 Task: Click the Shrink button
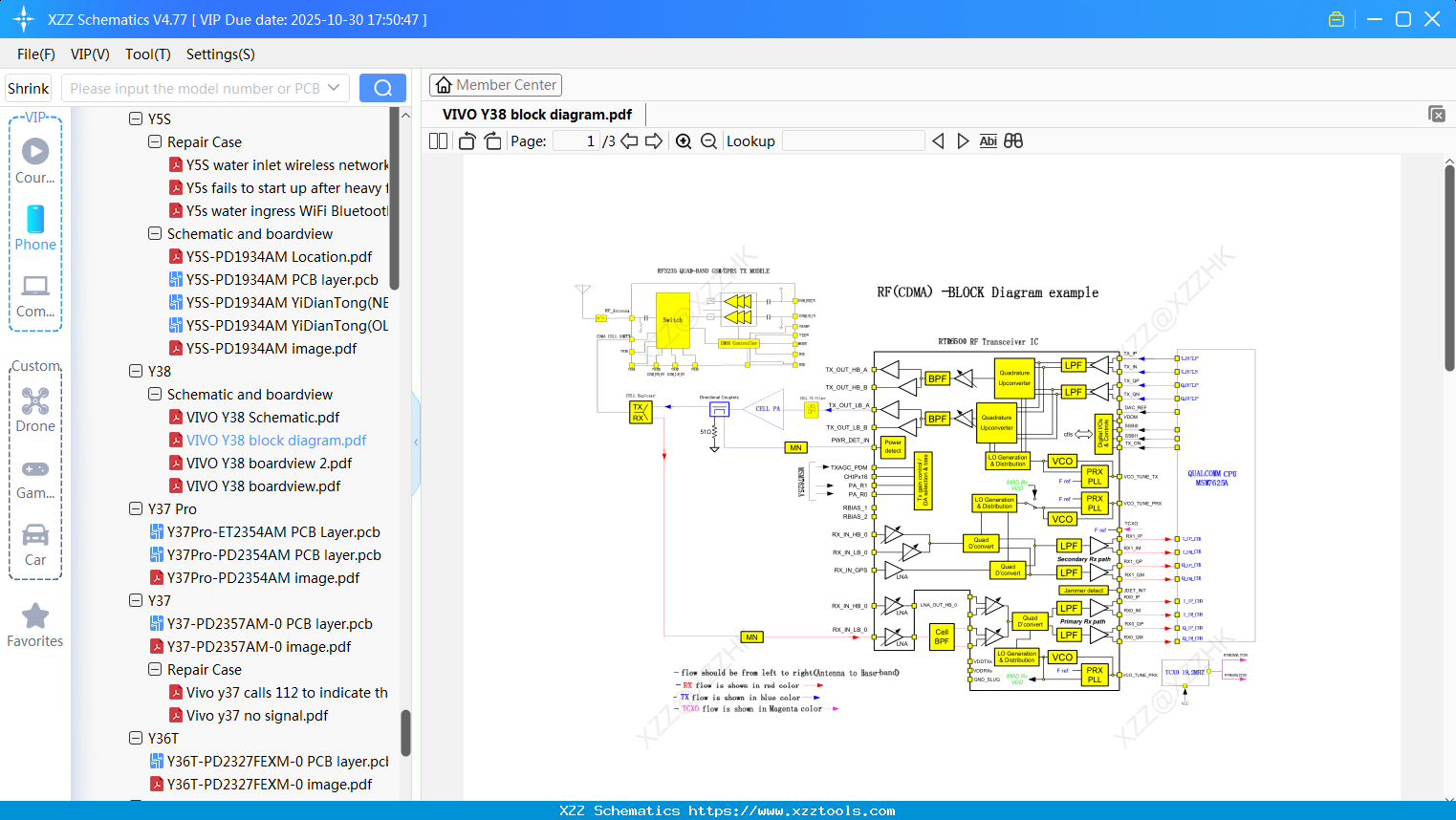29,88
